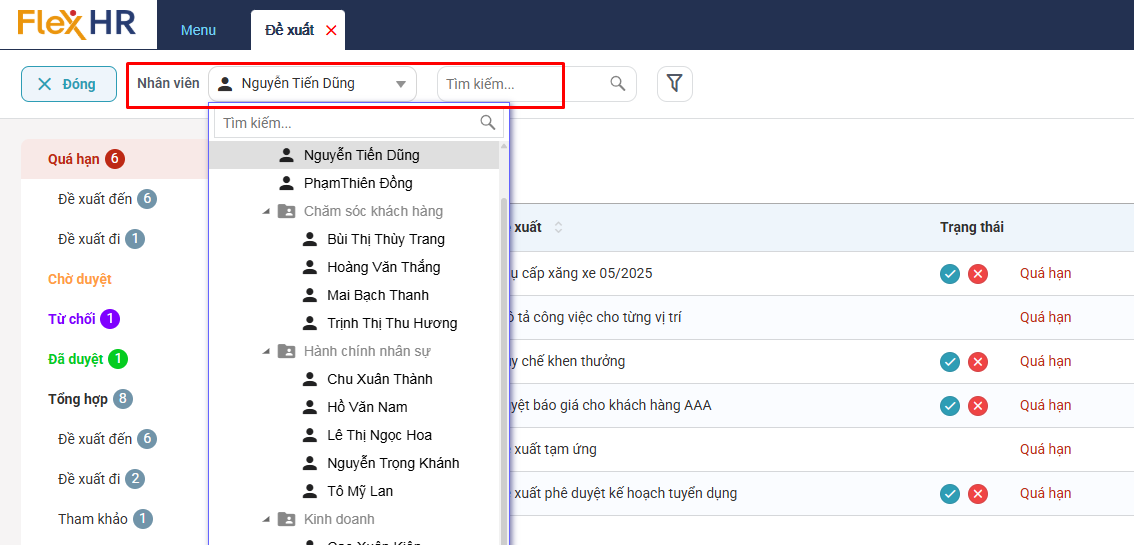Open Đề xuất đến under Quá hạn
The height and width of the screenshot is (545, 1134).
coord(95,199)
